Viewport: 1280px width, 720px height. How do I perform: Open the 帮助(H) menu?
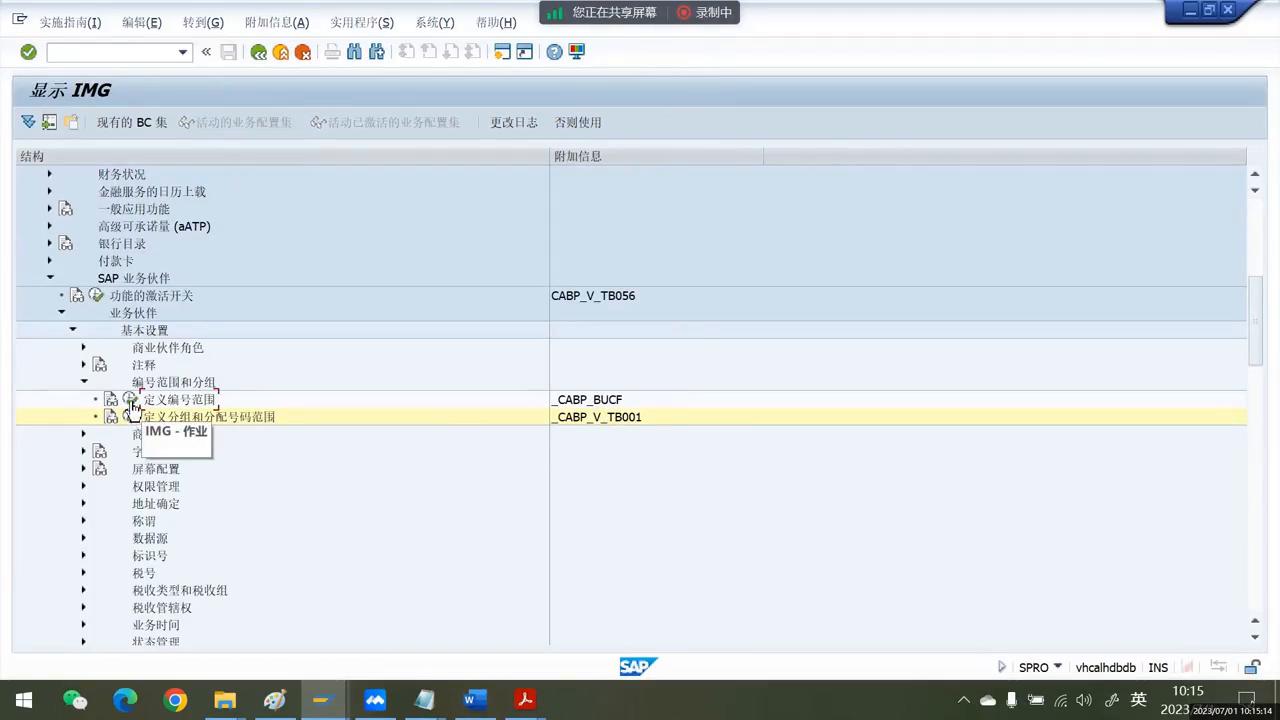[496, 22]
